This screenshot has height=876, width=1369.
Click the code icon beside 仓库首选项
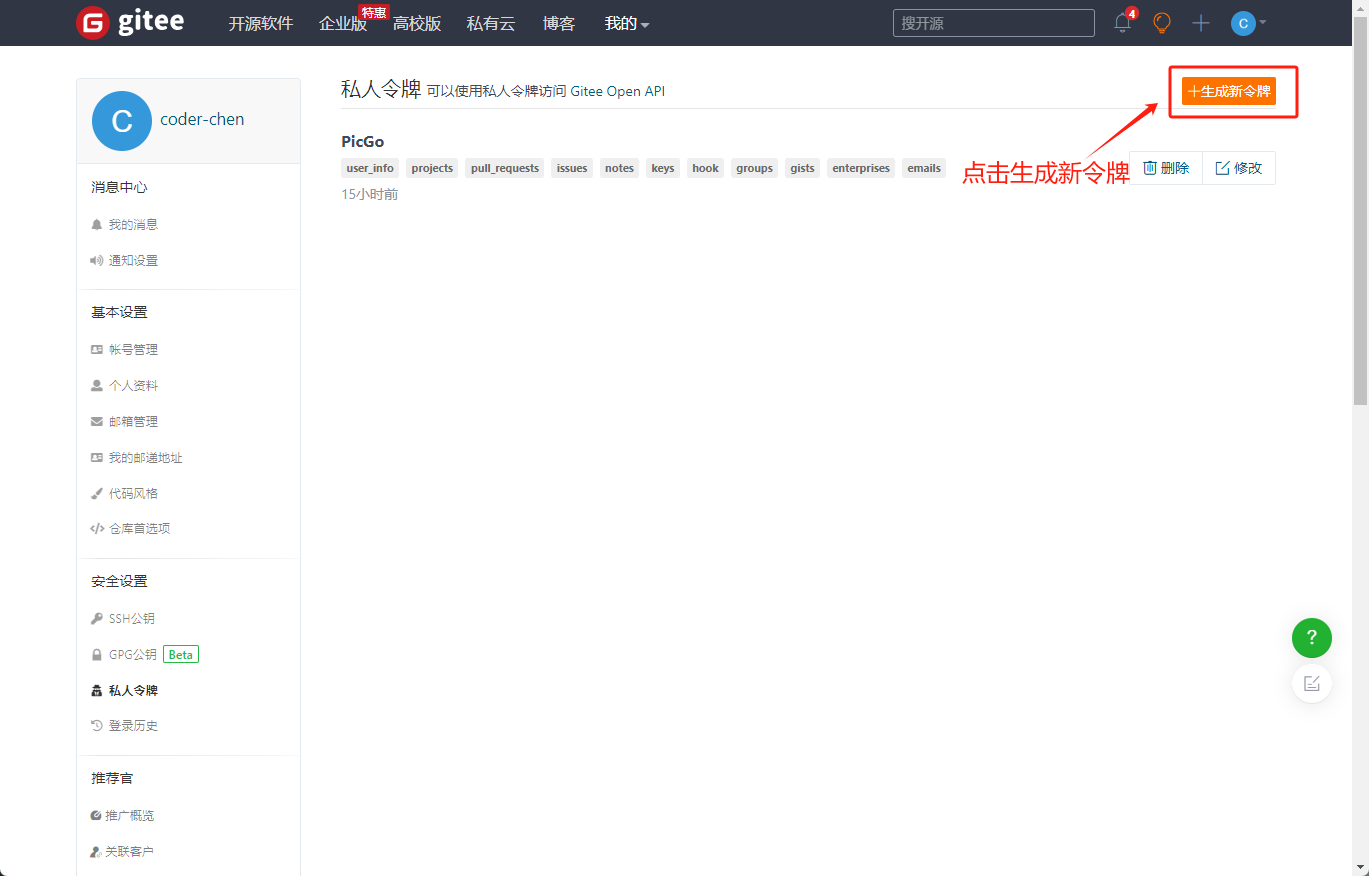[x=97, y=529]
